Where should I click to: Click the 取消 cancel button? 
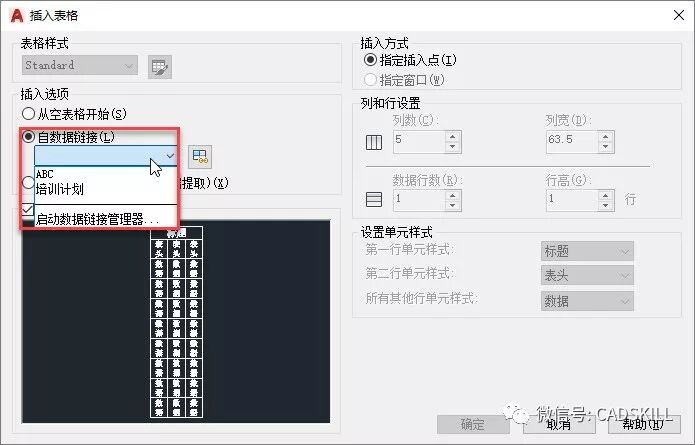(x=559, y=425)
